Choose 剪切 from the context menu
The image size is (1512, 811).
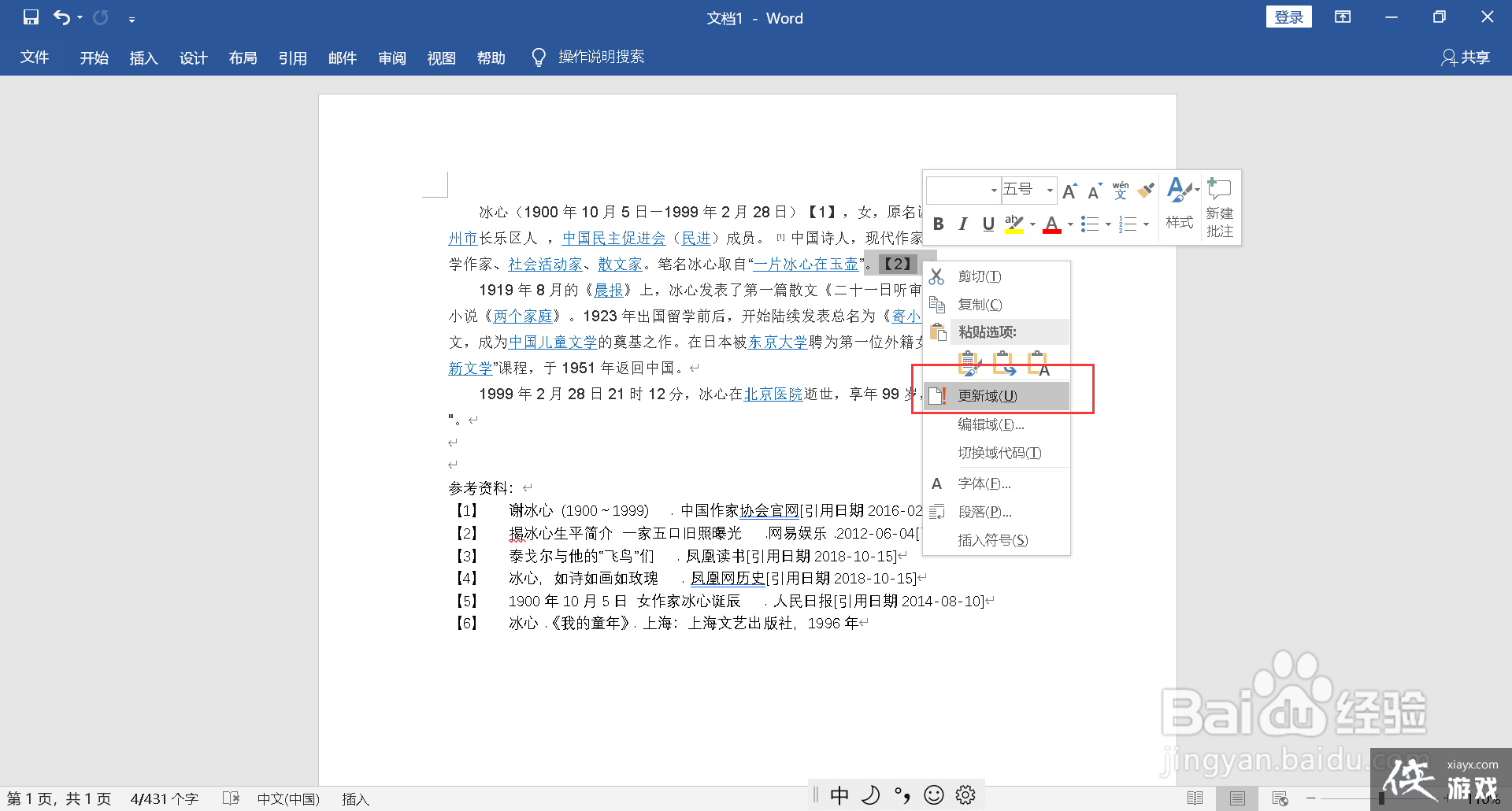pos(996,276)
